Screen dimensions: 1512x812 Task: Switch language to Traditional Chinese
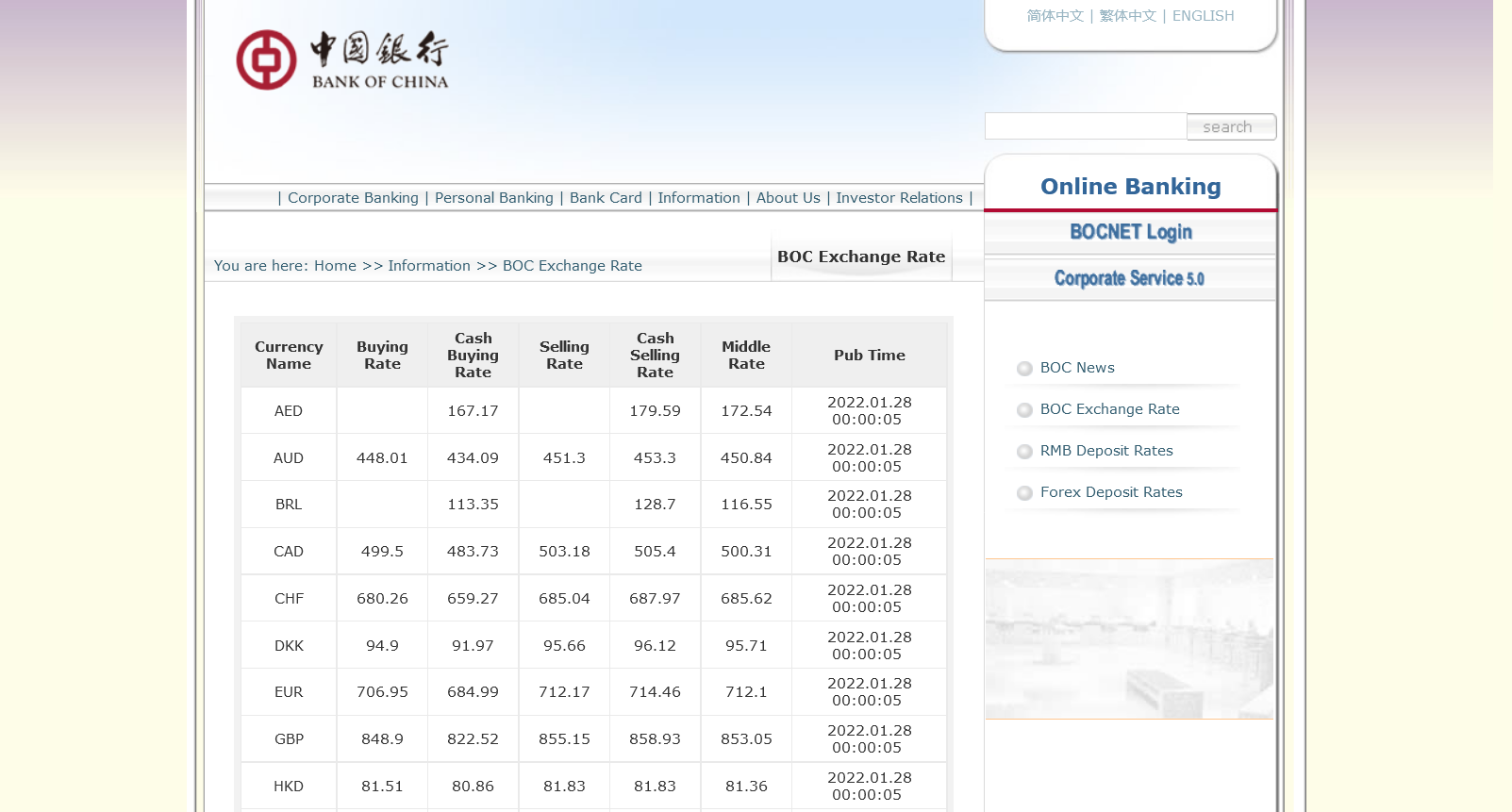coord(1127,16)
